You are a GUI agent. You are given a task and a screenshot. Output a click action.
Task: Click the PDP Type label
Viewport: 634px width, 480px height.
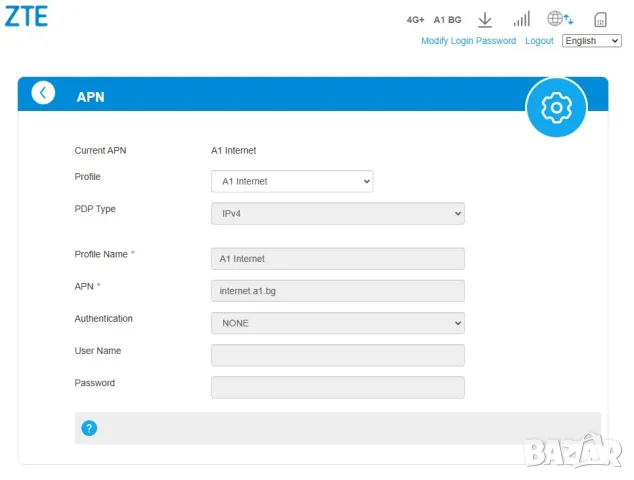pos(95,209)
